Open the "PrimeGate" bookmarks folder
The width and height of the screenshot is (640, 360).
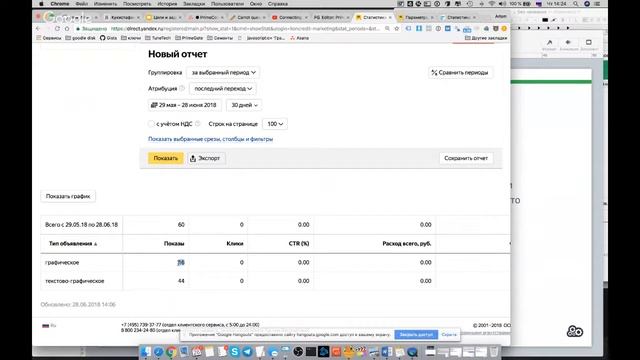click(x=189, y=38)
